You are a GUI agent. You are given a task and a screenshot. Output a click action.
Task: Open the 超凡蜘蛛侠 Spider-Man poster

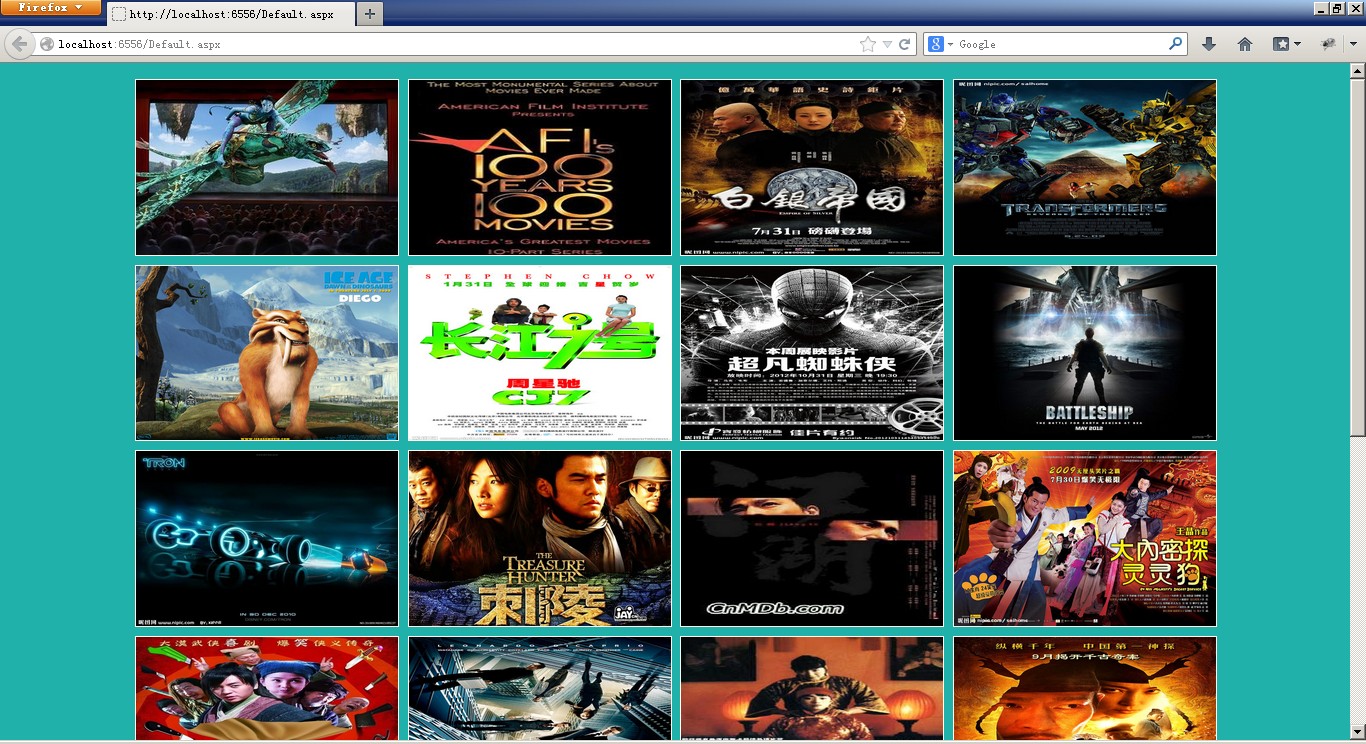coord(812,353)
